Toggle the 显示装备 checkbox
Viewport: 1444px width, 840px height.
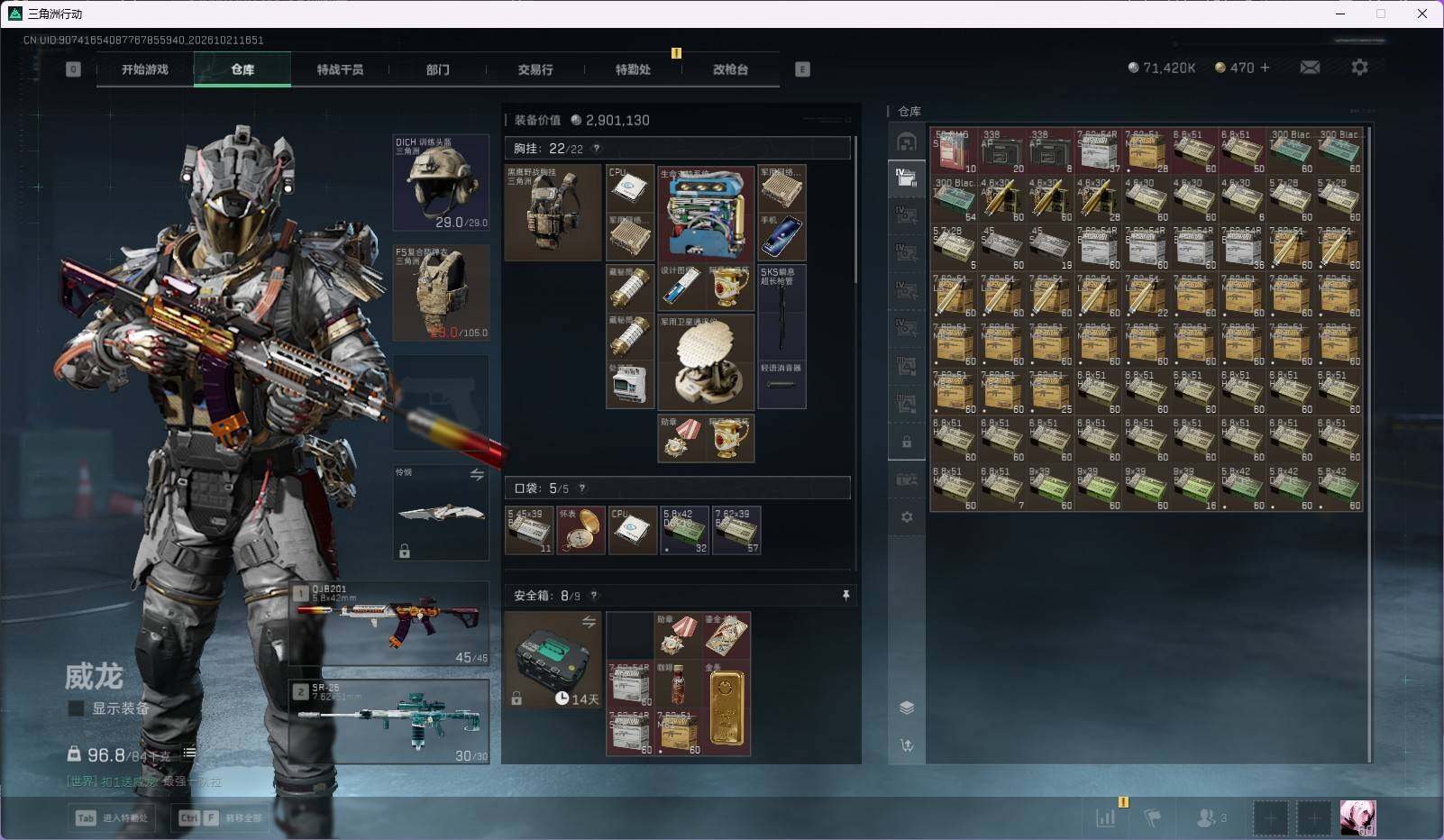(x=77, y=708)
